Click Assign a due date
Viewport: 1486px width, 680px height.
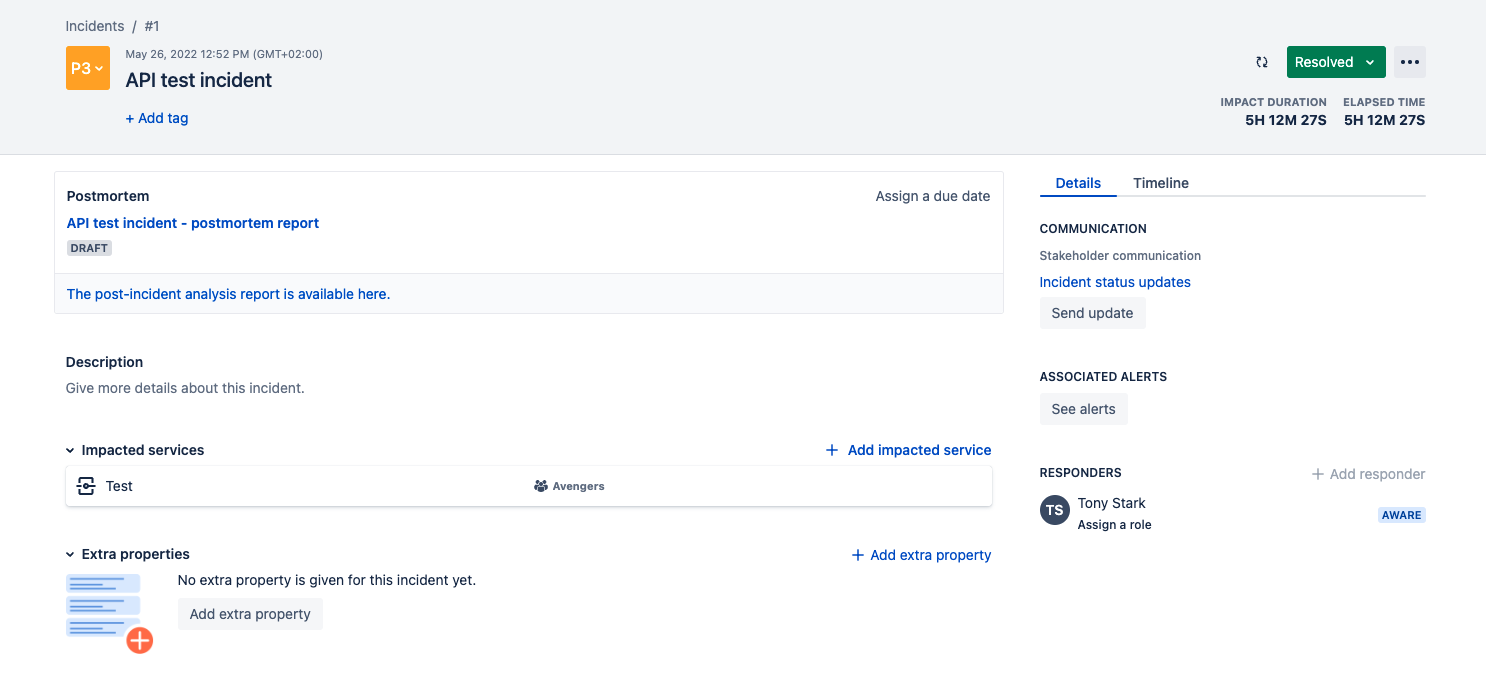(932, 196)
